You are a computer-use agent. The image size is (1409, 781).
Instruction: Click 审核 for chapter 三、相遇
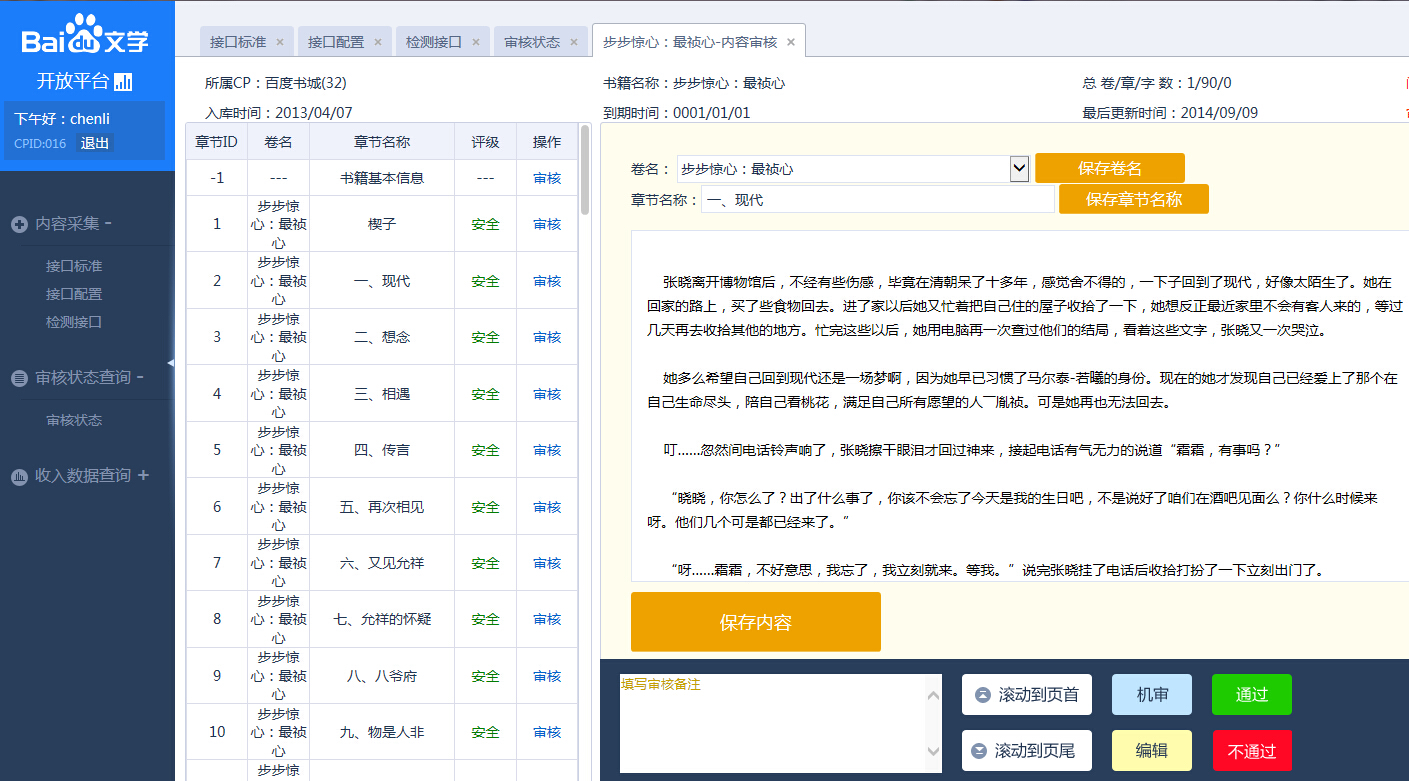pos(547,394)
